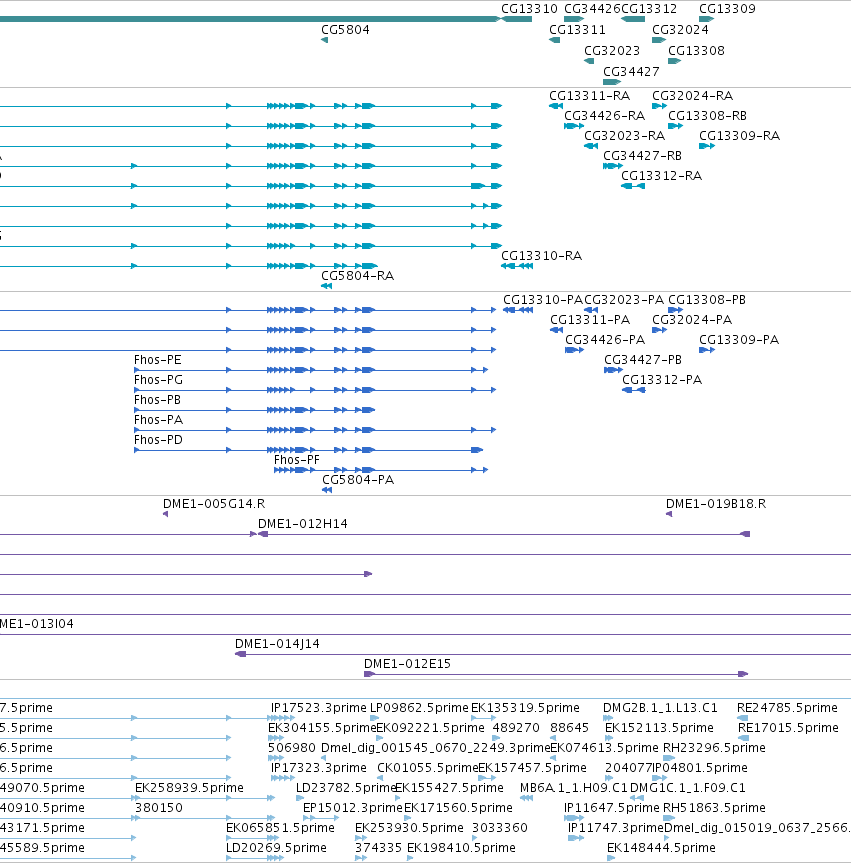Click EST 3033360 label

[x=500, y=828]
